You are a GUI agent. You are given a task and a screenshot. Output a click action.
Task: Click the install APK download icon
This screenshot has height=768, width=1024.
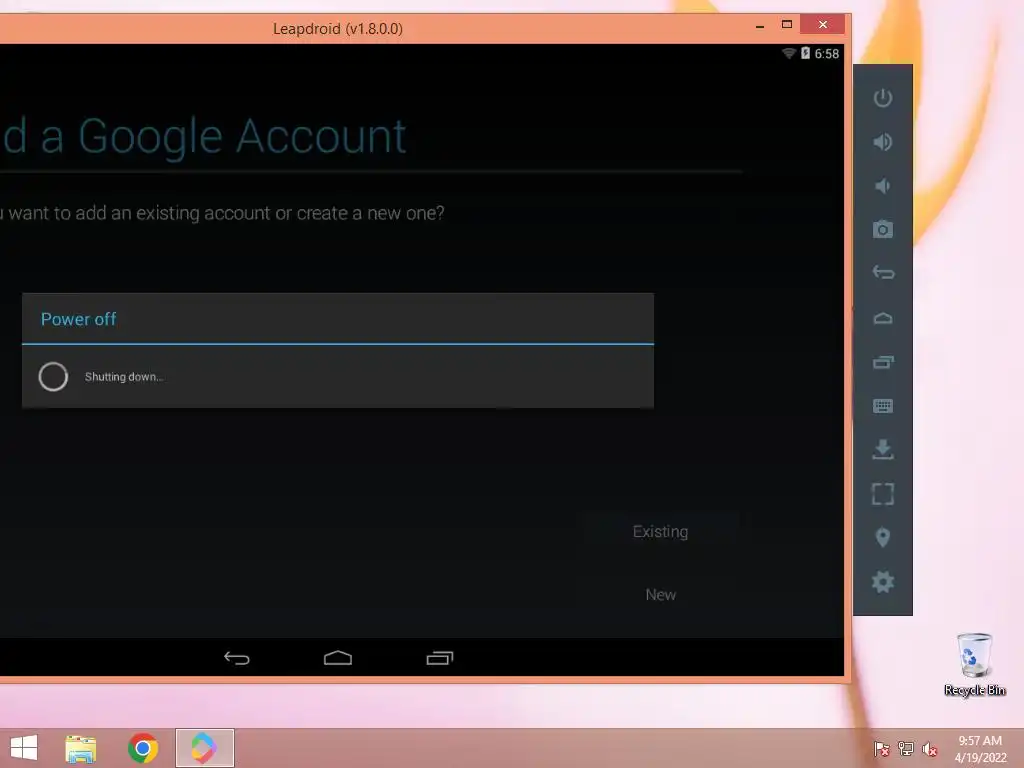(x=882, y=449)
